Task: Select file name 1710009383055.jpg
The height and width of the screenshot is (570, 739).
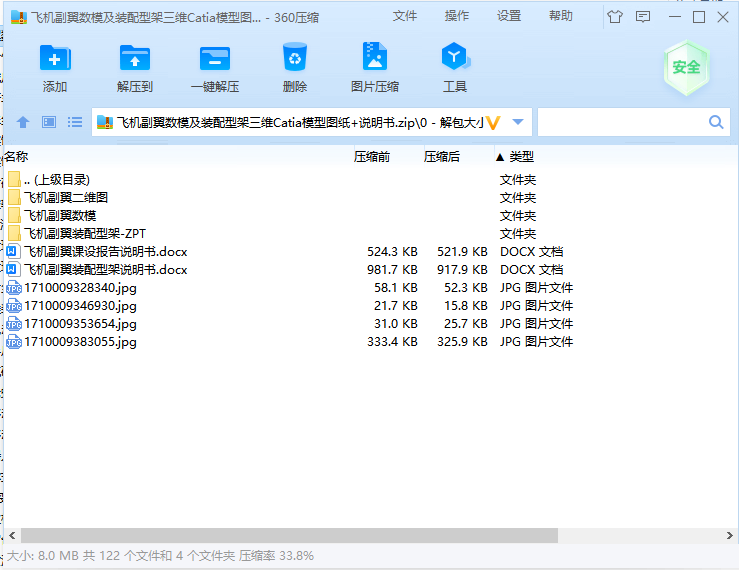Action: tap(81, 341)
